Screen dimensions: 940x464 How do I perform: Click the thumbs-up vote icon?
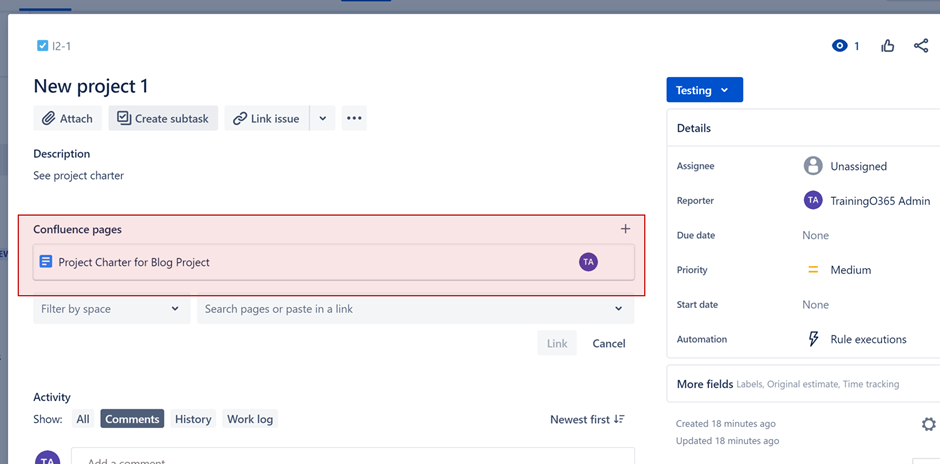887,46
